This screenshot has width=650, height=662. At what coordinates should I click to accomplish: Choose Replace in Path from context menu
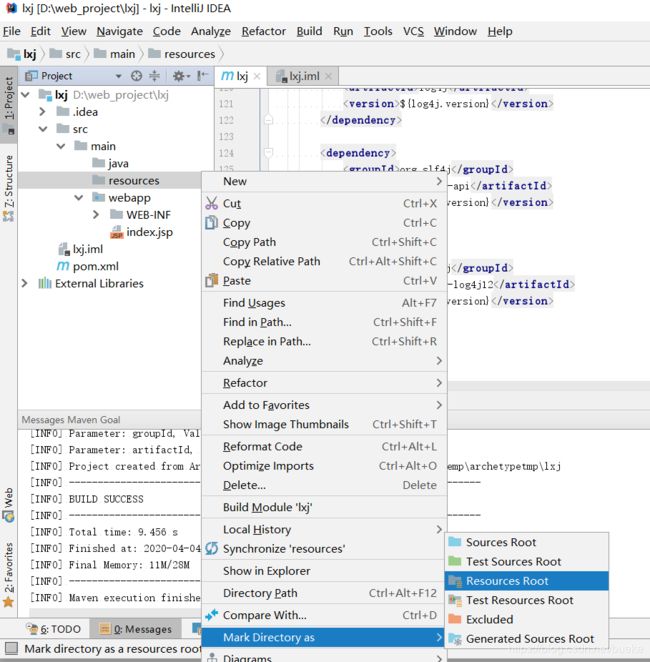pos(324,342)
